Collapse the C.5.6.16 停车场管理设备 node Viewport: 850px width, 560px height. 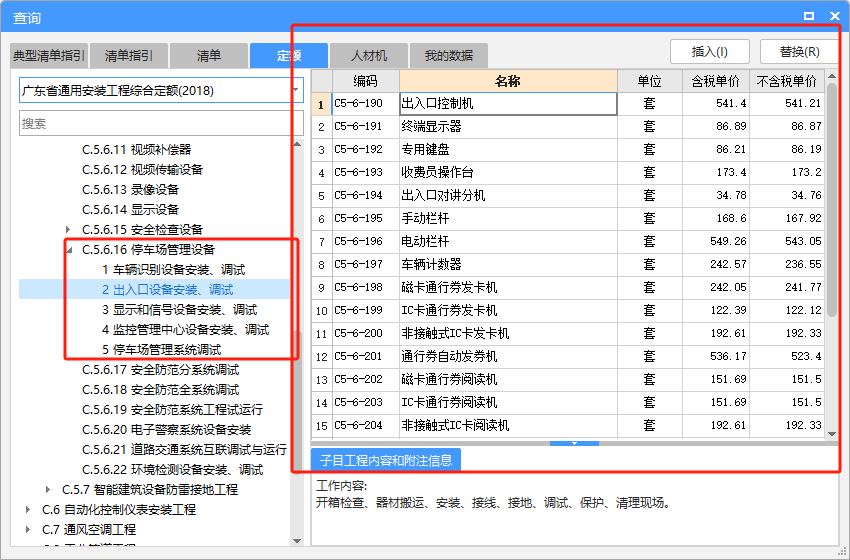[x=69, y=250]
